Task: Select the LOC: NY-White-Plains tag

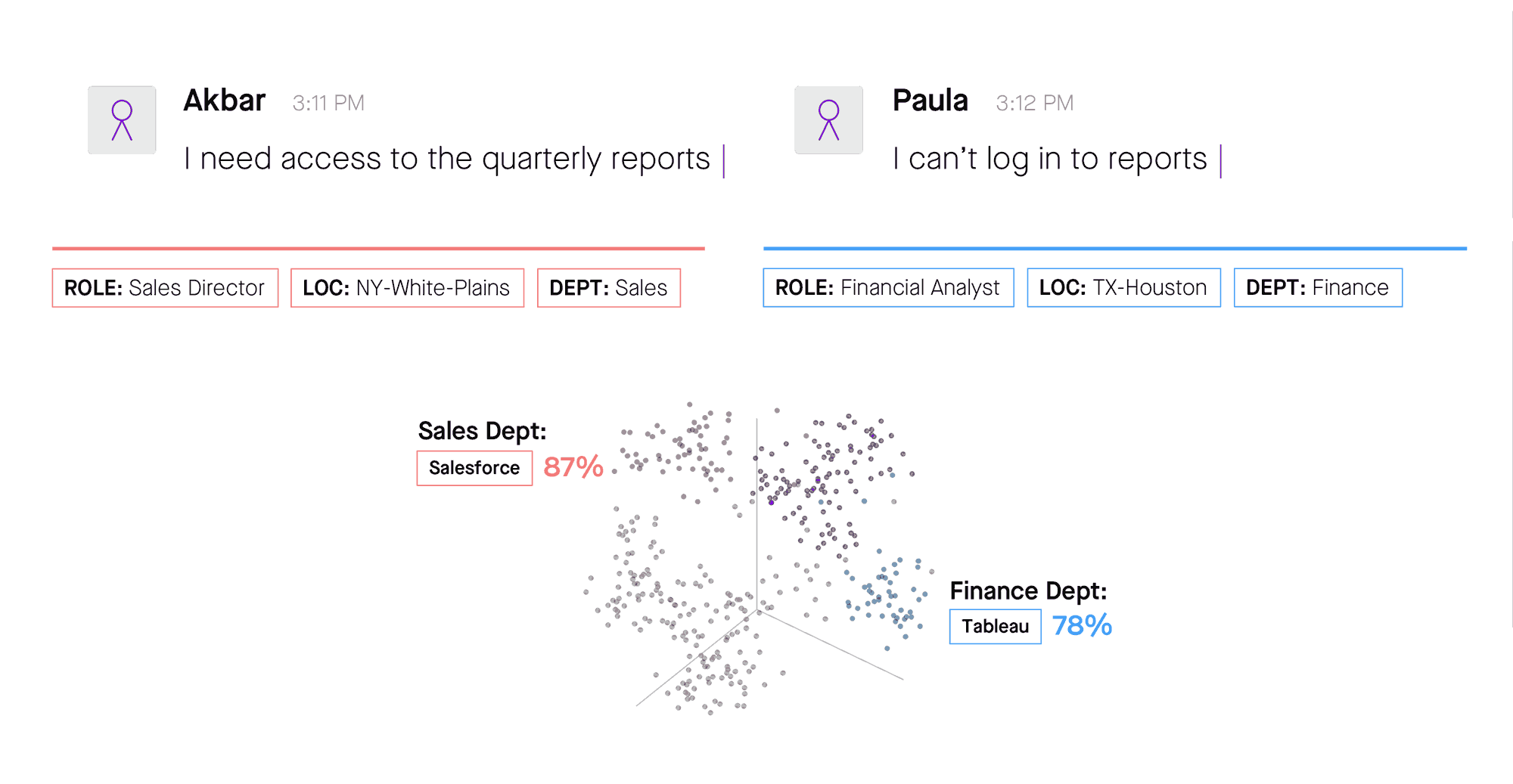Action: [x=407, y=288]
